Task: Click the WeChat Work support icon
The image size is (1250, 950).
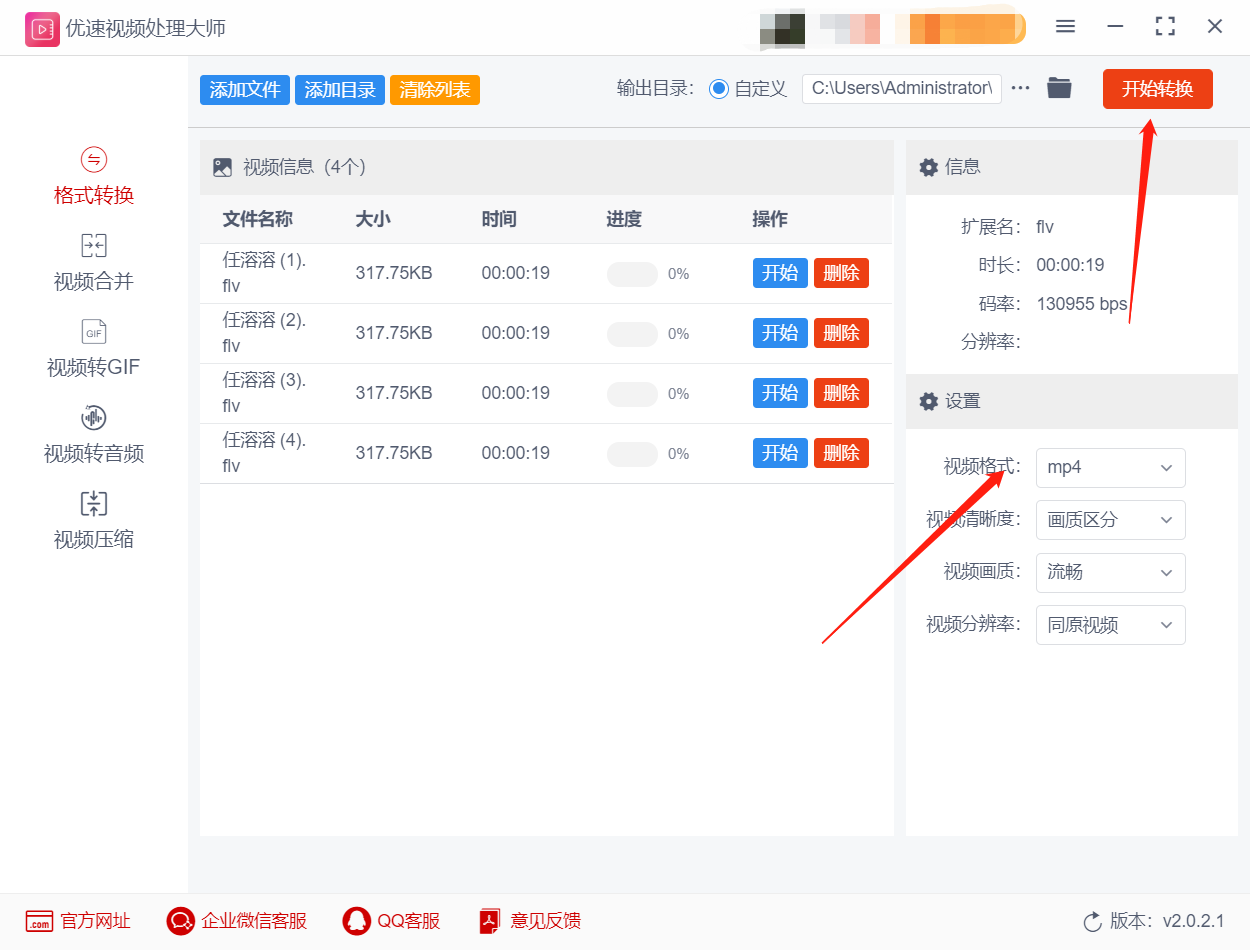Action: point(180,921)
